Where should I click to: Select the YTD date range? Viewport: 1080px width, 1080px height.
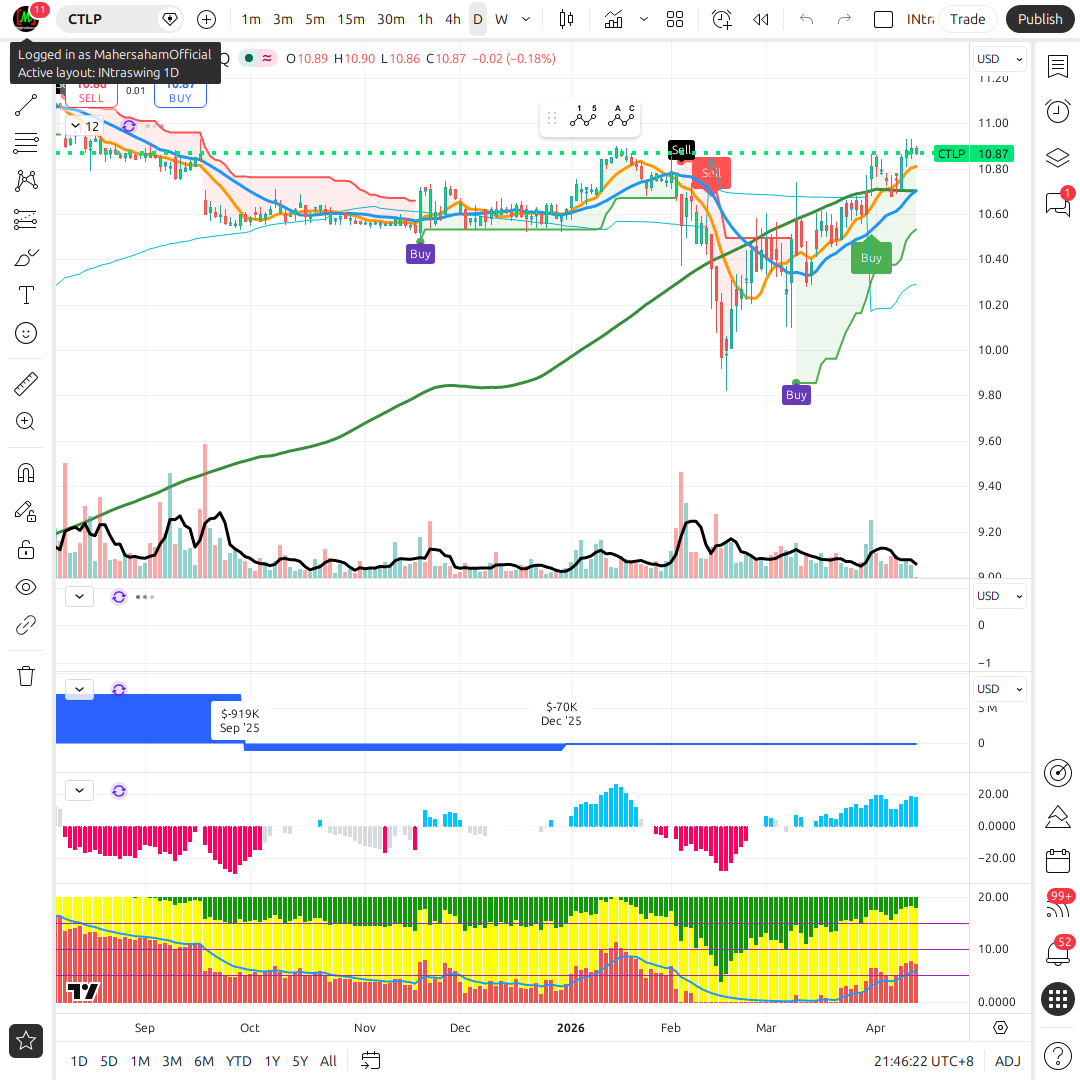coord(238,1061)
